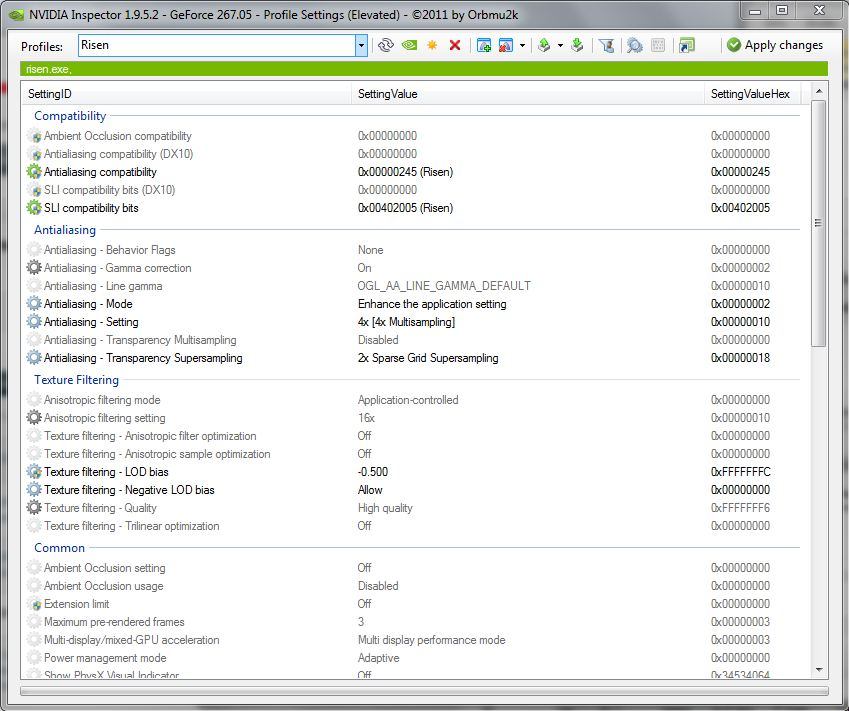Click gear icon beside Antialiasing compatibility
The height and width of the screenshot is (711, 849).
34,172
